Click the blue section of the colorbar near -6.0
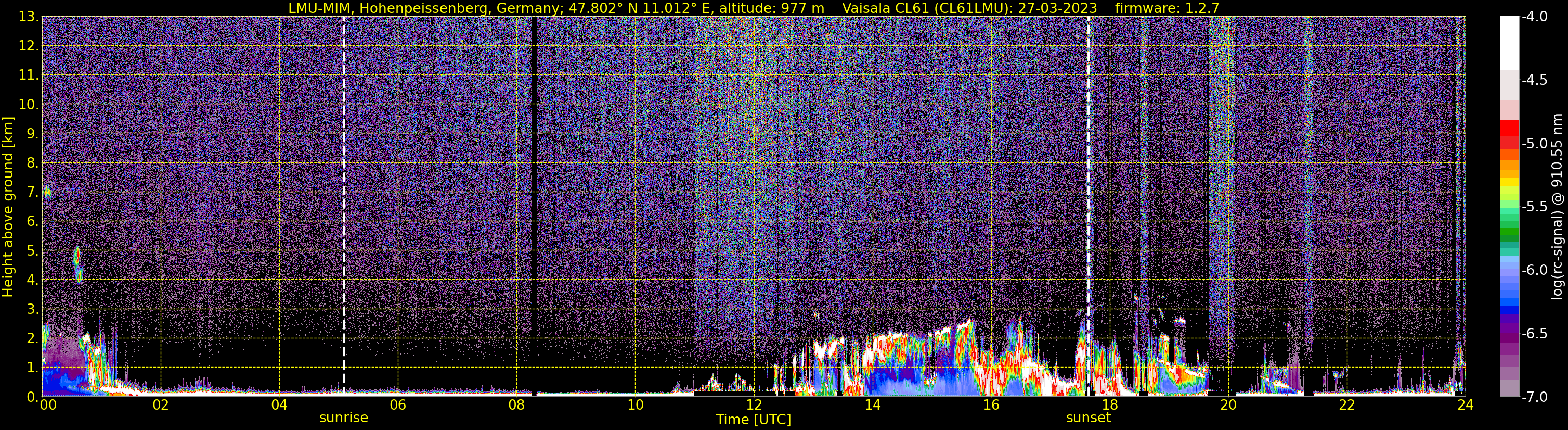This screenshot has width=1568, height=430. point(1510,286)
